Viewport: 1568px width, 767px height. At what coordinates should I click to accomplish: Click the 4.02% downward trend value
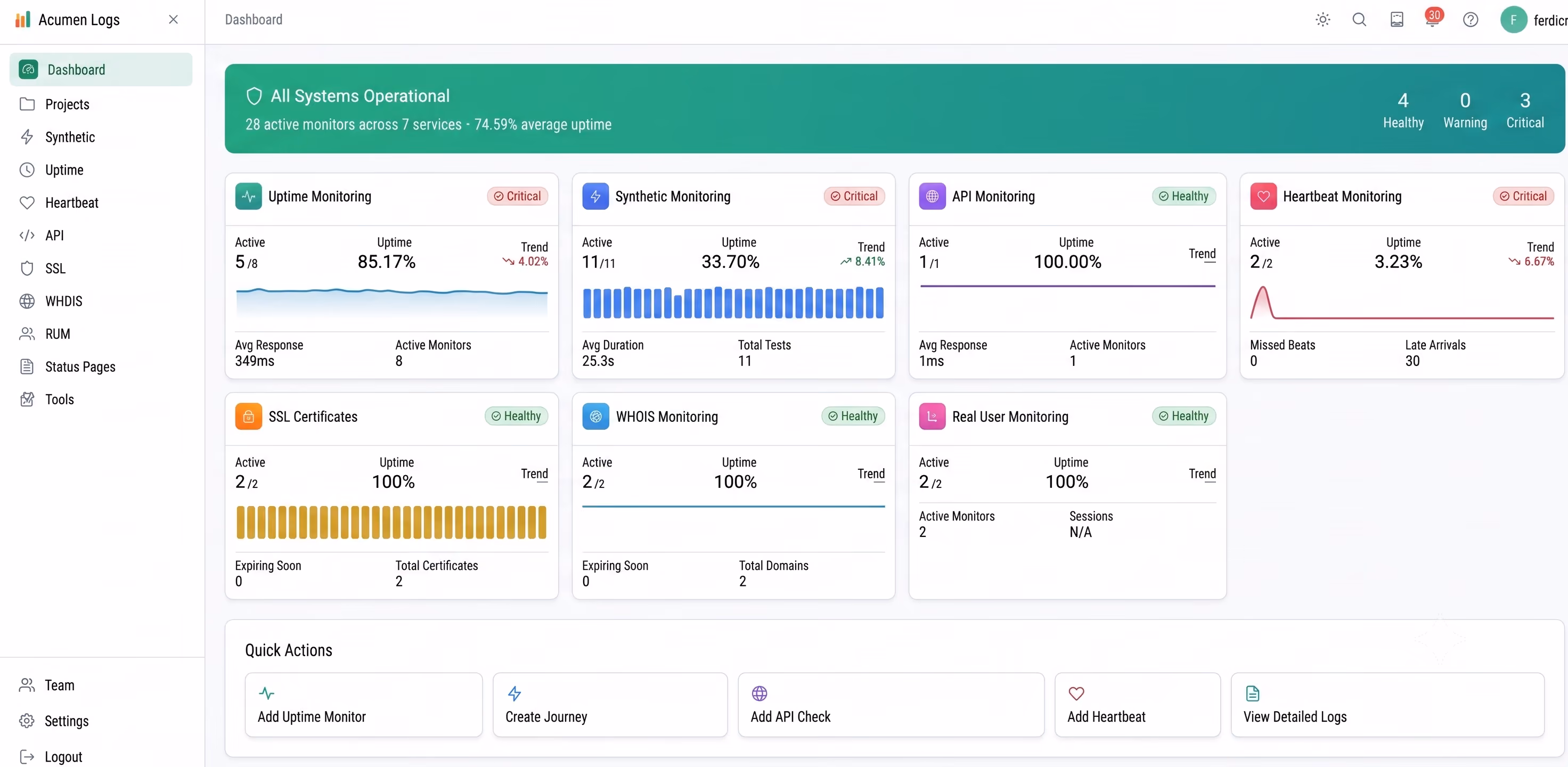click(525, 261)
